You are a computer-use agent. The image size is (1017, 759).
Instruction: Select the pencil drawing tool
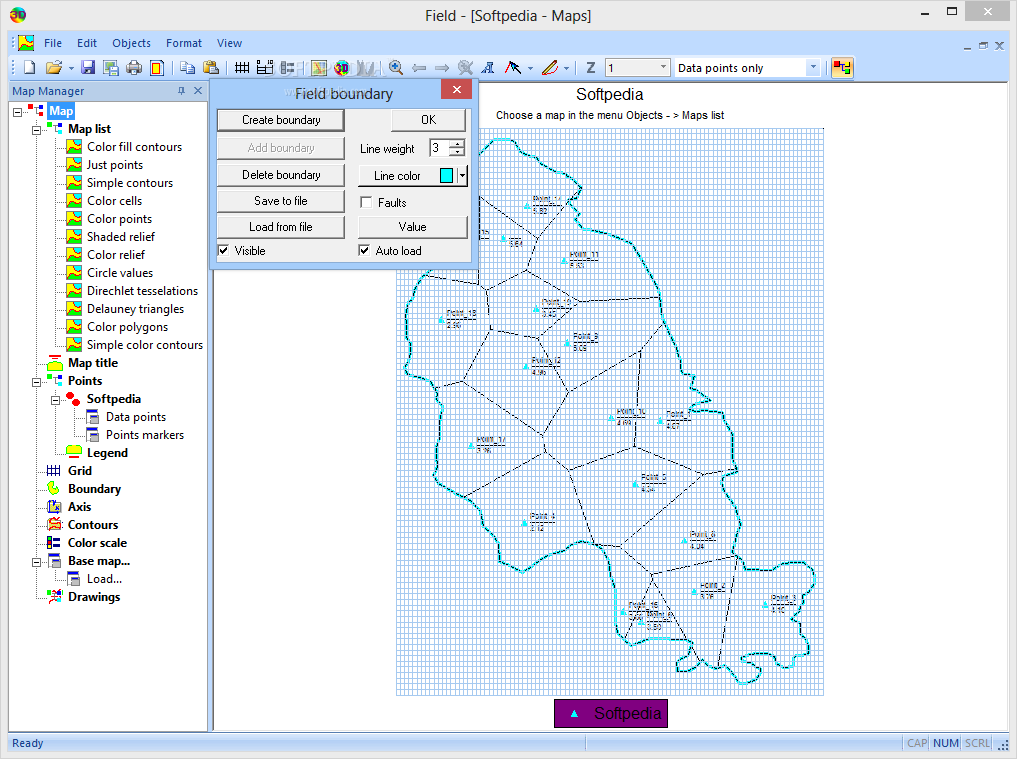[550, 67]
